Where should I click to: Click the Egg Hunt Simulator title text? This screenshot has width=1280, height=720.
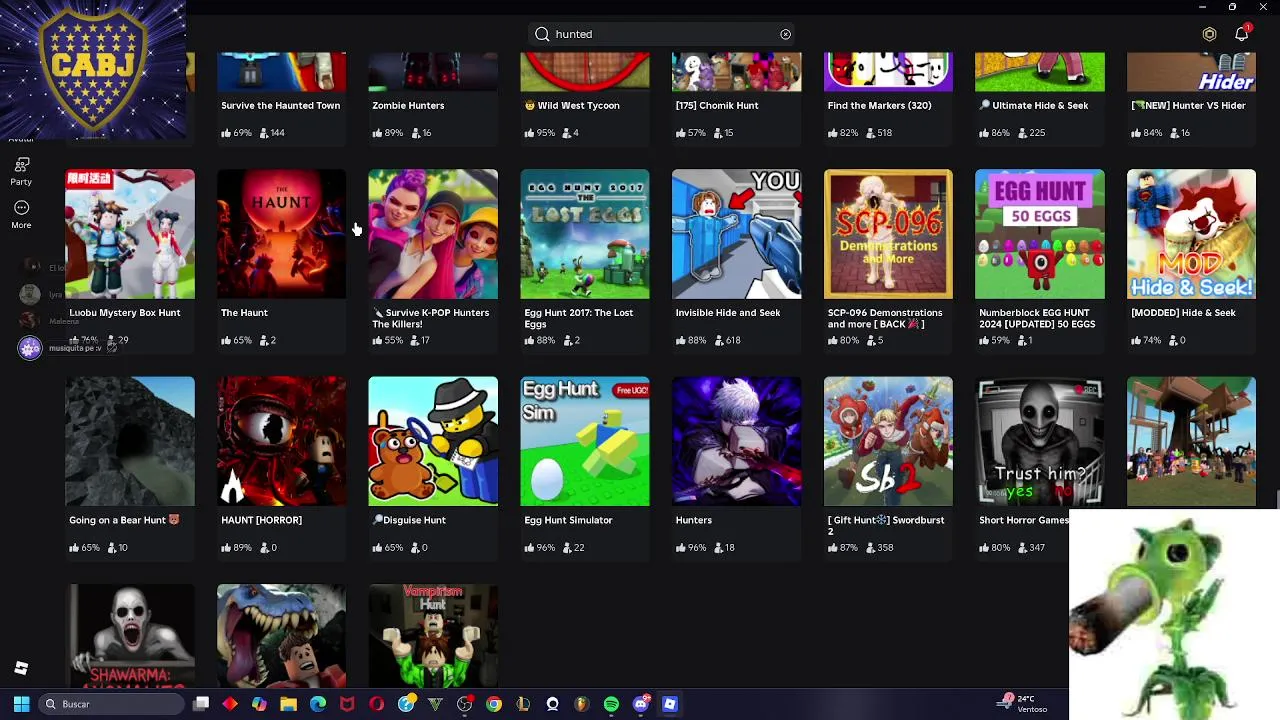click(568, 520)
